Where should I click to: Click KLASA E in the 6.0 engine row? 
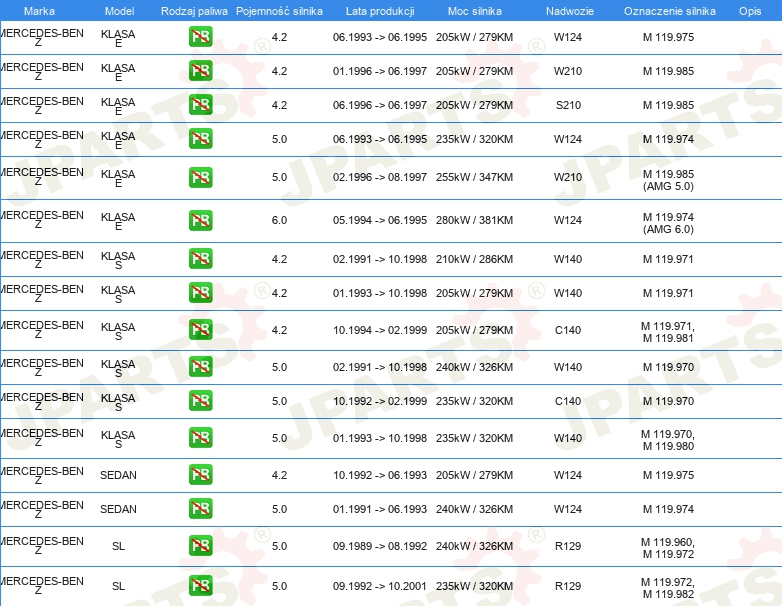click(x=118, y=221)
